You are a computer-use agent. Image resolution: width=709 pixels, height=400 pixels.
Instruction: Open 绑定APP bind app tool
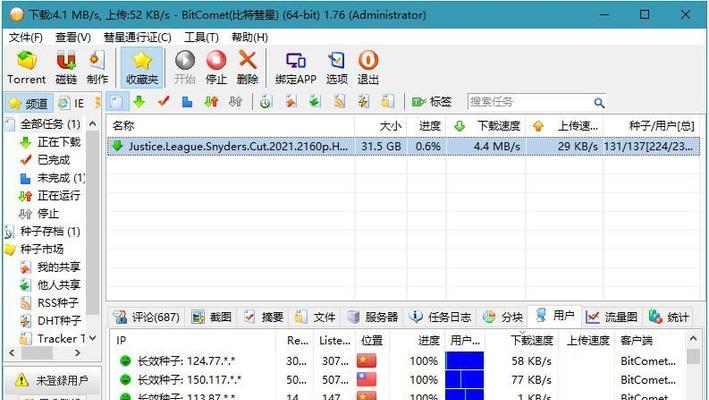[296, 68]
